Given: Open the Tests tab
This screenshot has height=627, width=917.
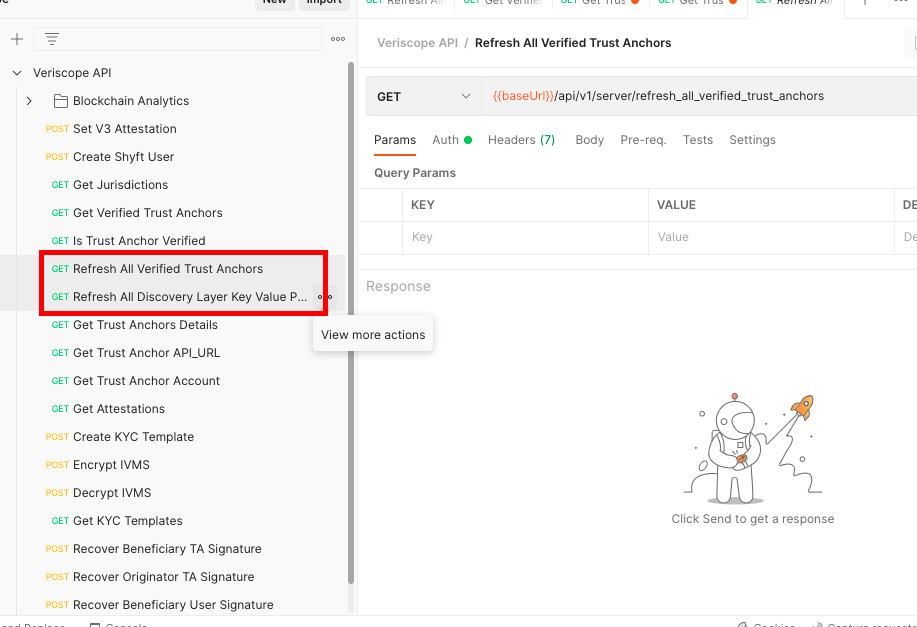Looking at the screenshot, I should 698,140.
